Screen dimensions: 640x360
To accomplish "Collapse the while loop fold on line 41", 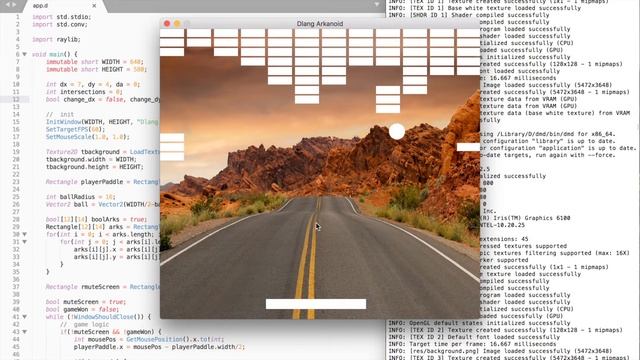I will point(24,317).
